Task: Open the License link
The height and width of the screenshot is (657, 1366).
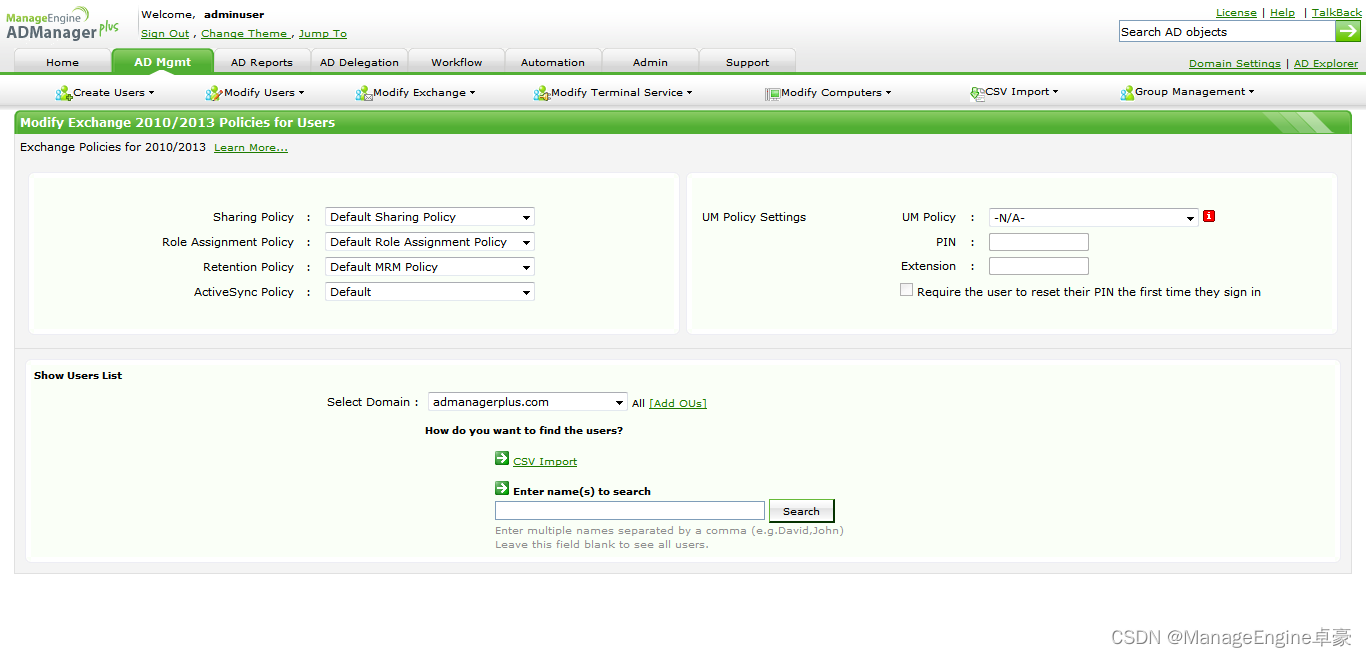Action: (x=1236, y=13)
